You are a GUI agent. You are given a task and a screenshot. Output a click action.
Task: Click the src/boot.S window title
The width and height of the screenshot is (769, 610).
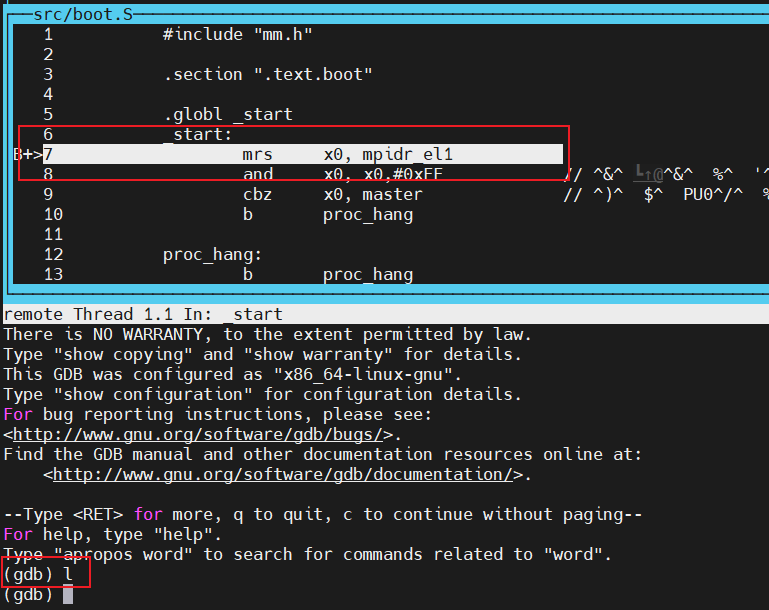coord(83,14)
